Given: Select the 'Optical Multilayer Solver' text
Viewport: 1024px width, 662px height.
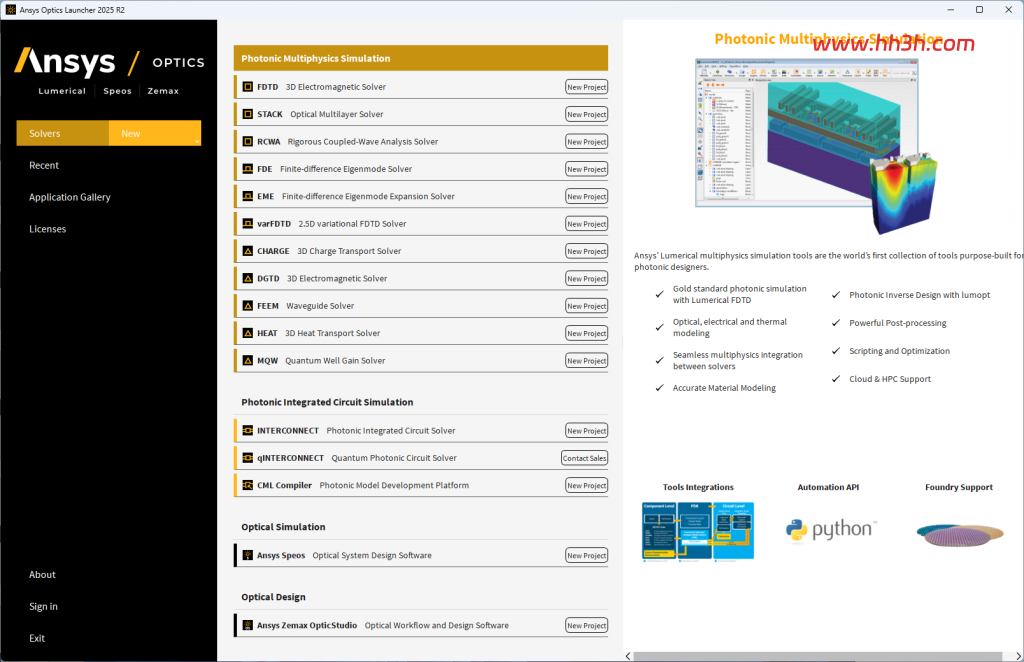Looking at the screenshot, I should point(337,114).
